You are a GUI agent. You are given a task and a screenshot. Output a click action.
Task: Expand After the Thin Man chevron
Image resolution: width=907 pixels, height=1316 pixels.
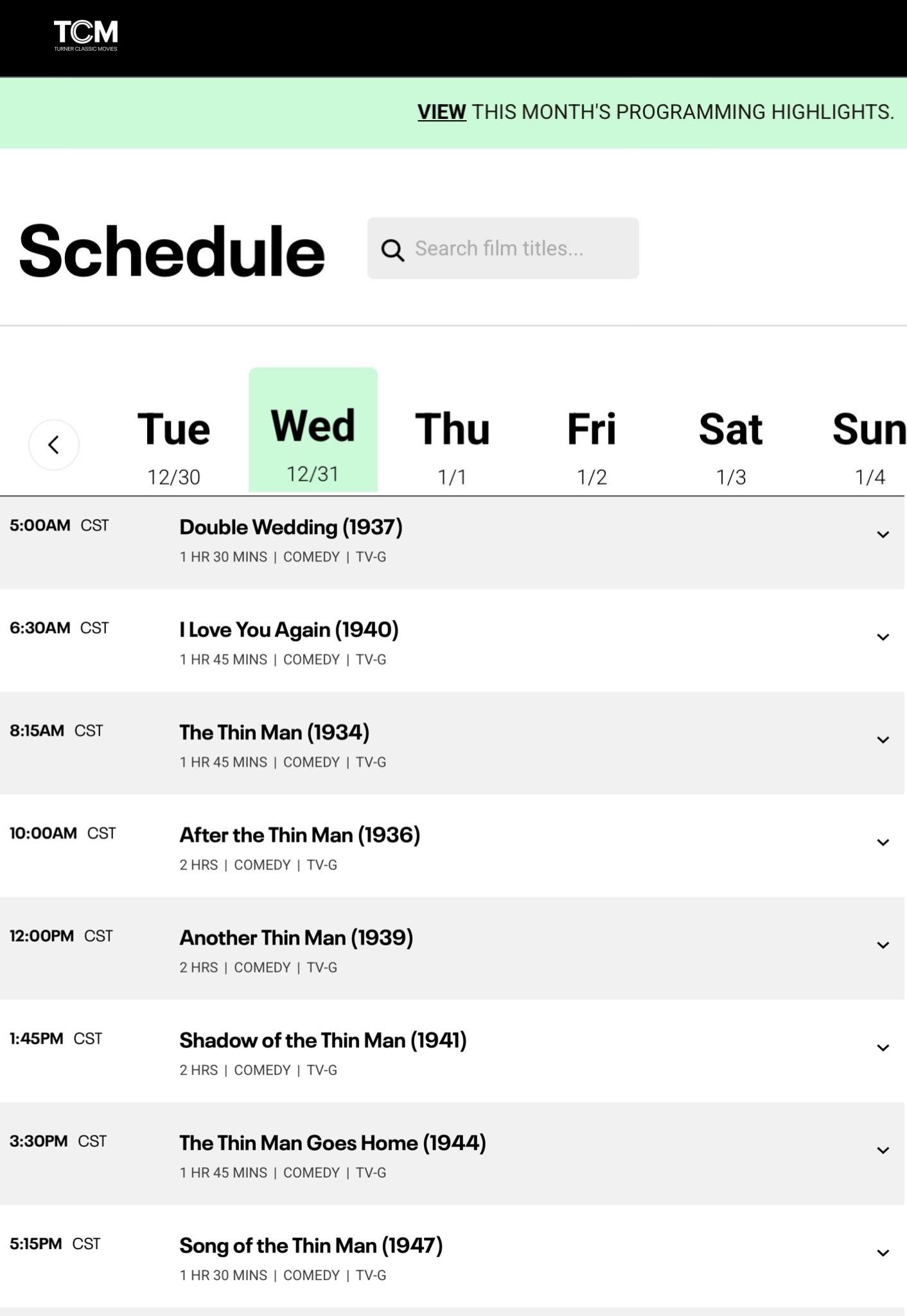click(x=883, y=842)
